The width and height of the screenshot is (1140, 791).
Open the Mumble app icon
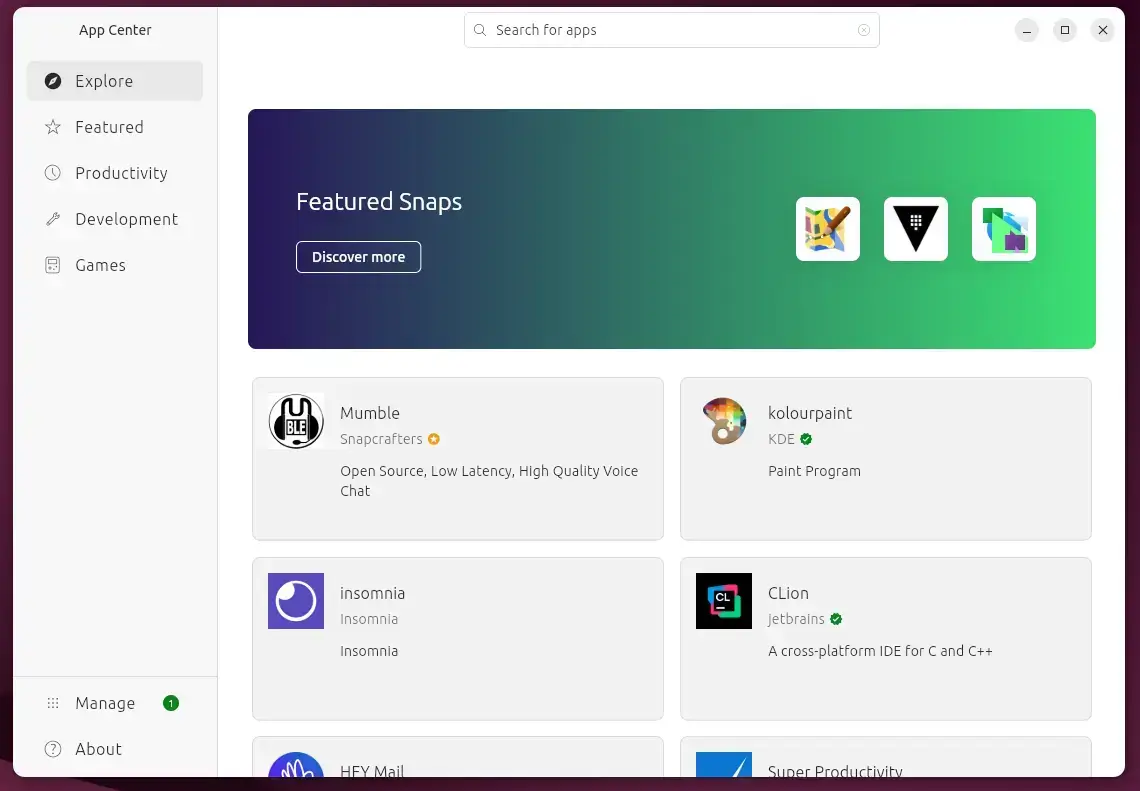click(296, 421)
